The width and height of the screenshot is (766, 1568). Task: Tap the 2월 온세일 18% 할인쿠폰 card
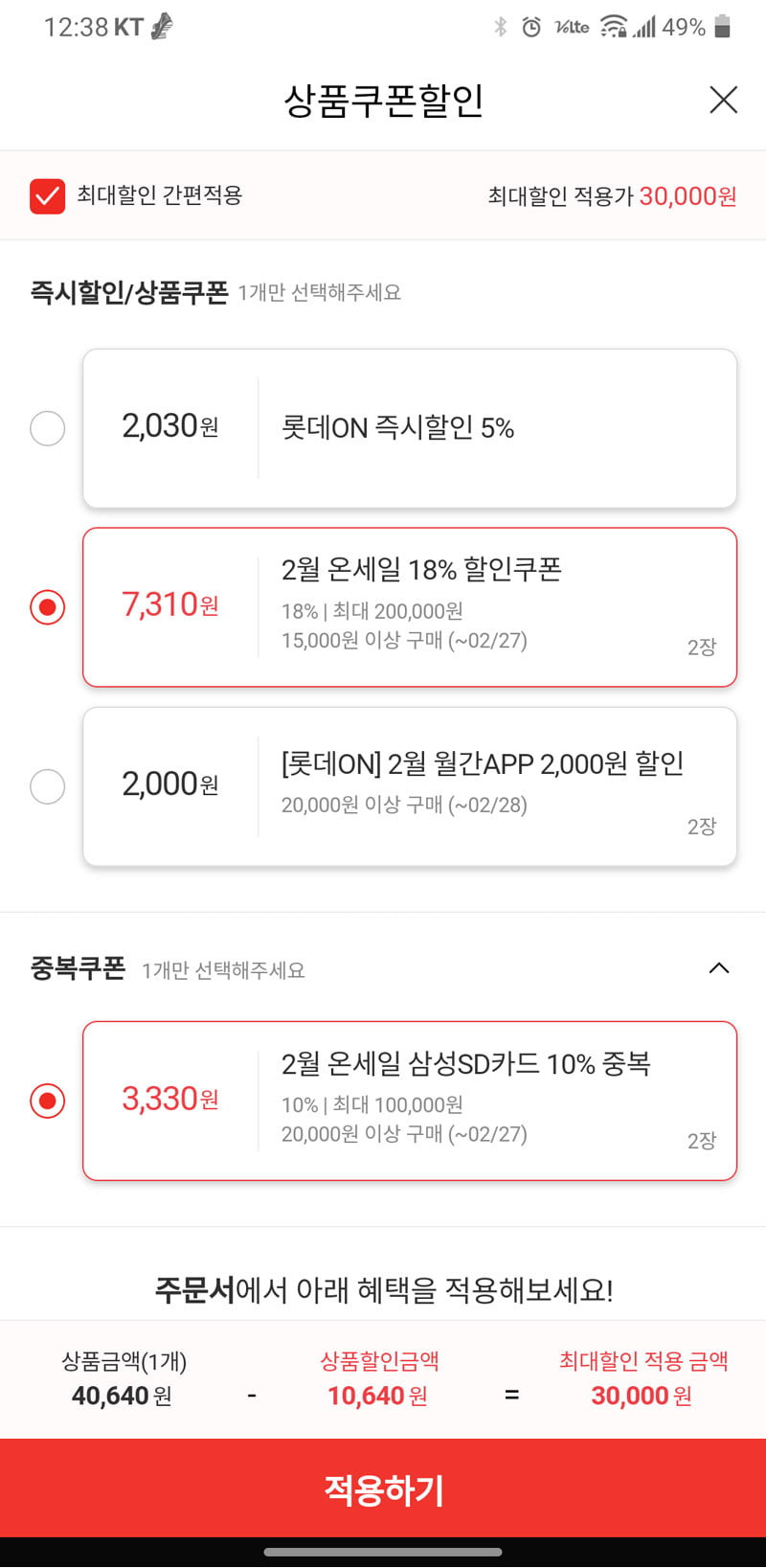pos(410,607)
